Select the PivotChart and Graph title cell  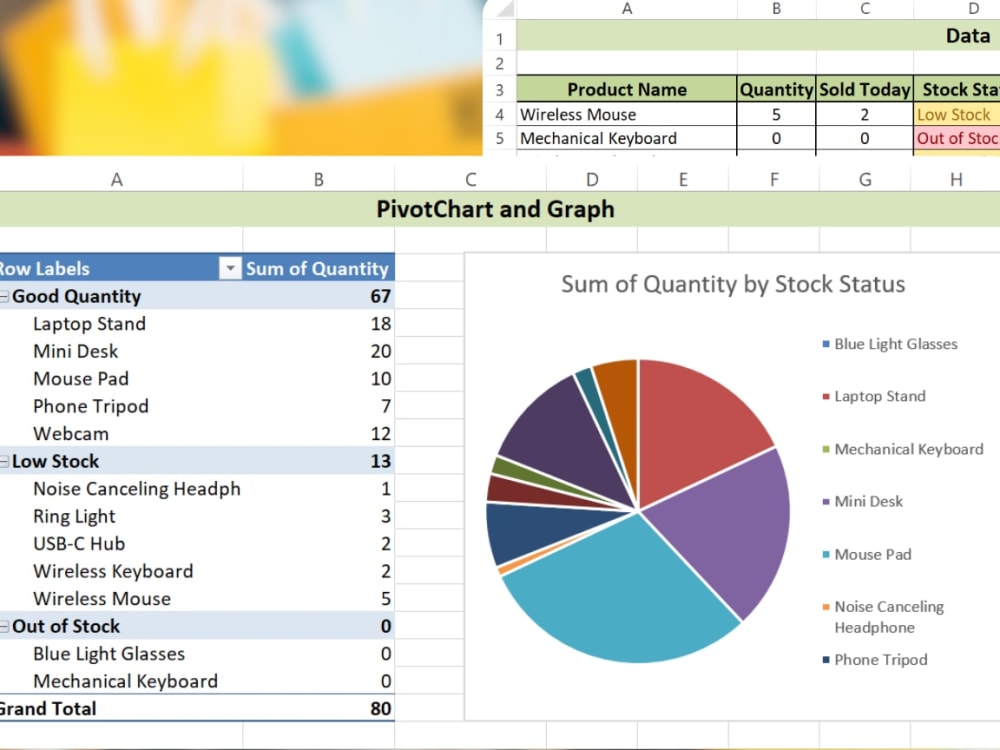click(x=495, y=209)
